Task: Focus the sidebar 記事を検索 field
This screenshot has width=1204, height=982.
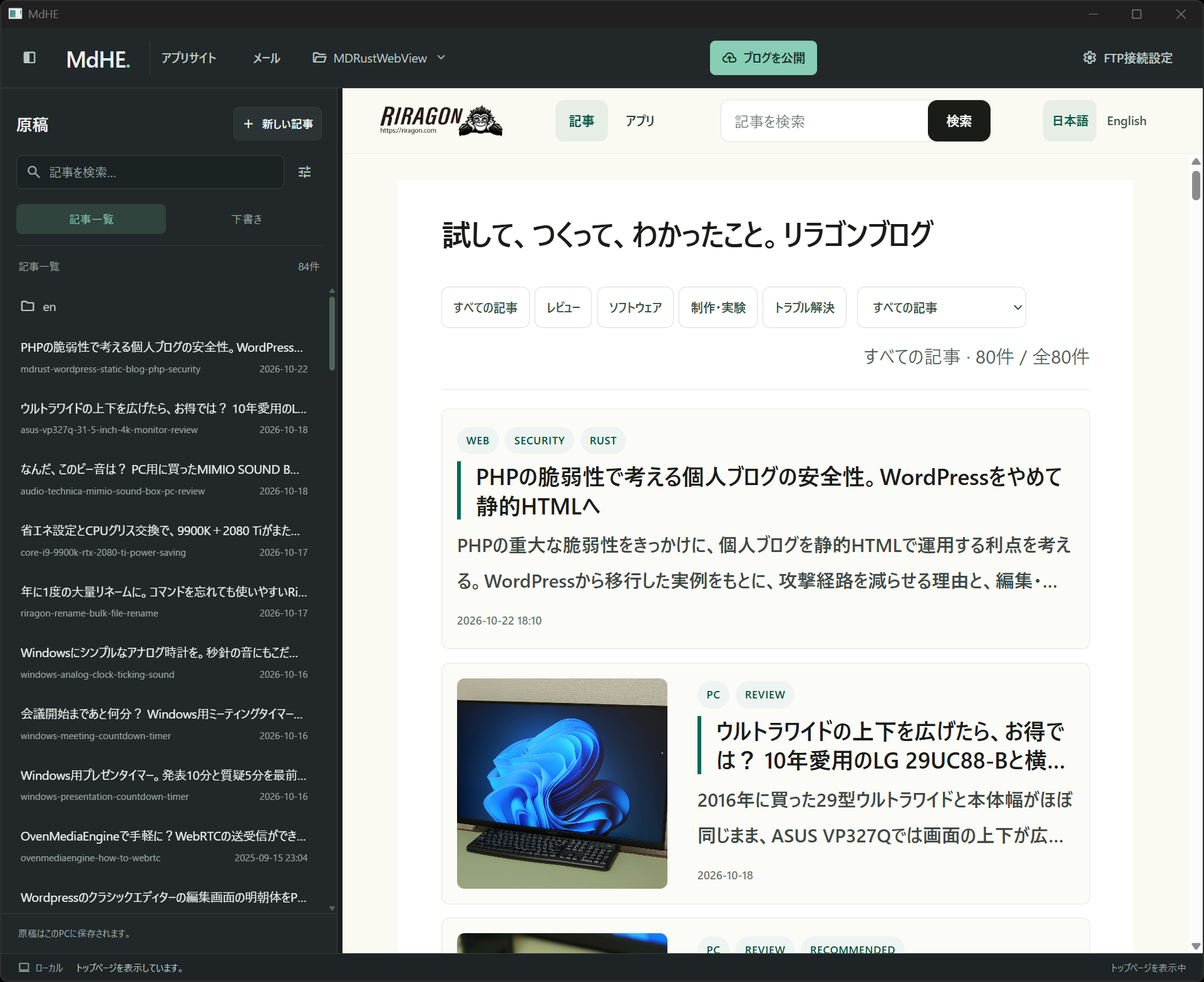Action: click(x=150, y=172)
